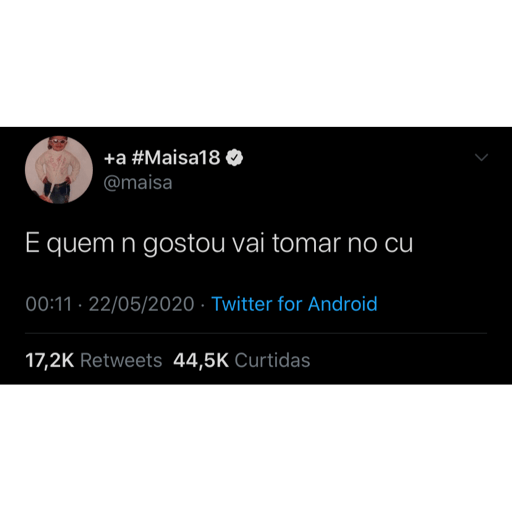Click the word 'Android' in source link
The width and height of the screenshot is (512, 512).
(x=343, y=304)
